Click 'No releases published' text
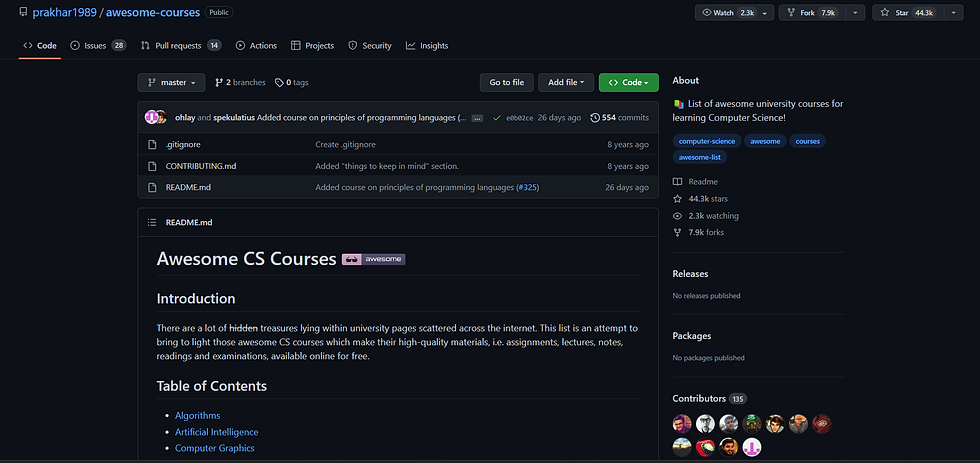Screen dimensions: 980x463 click(706, 296)
